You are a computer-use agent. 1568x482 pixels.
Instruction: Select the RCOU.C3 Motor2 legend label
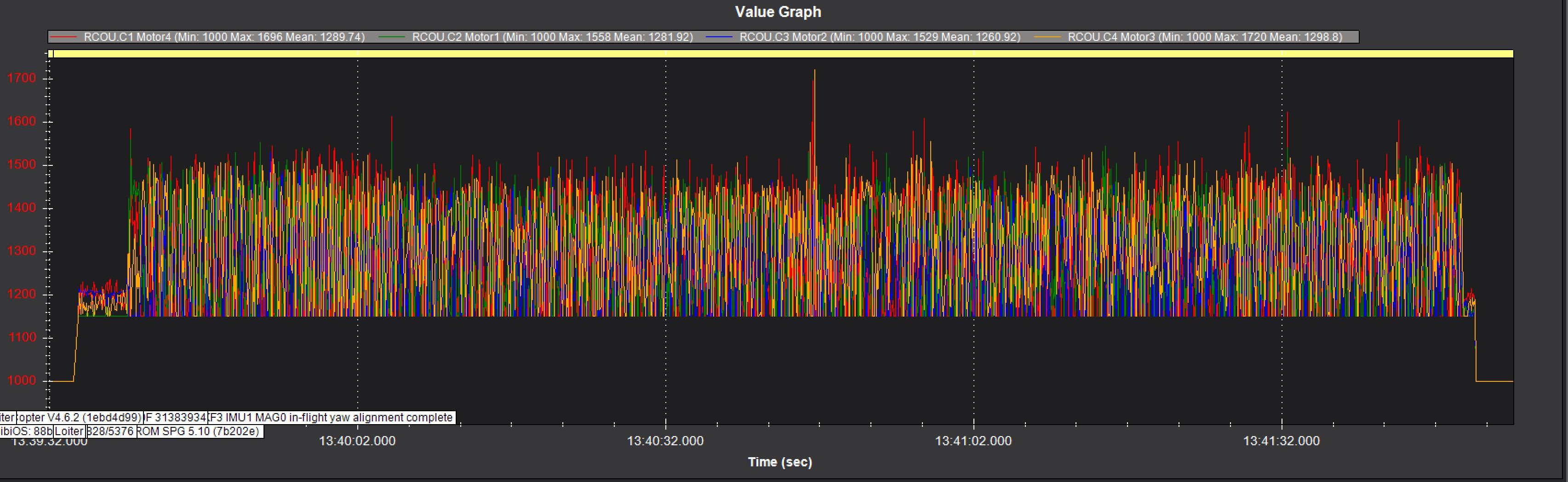pos(880,37)
